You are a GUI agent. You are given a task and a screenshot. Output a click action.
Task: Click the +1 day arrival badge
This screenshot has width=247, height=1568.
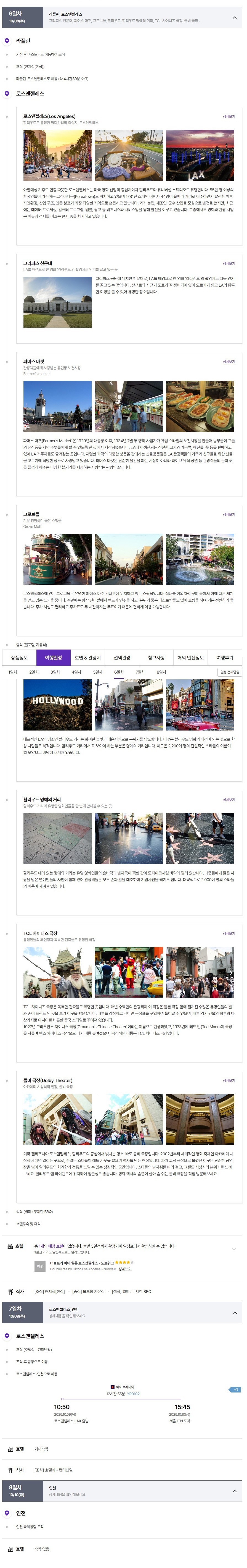coord(235,1390)
